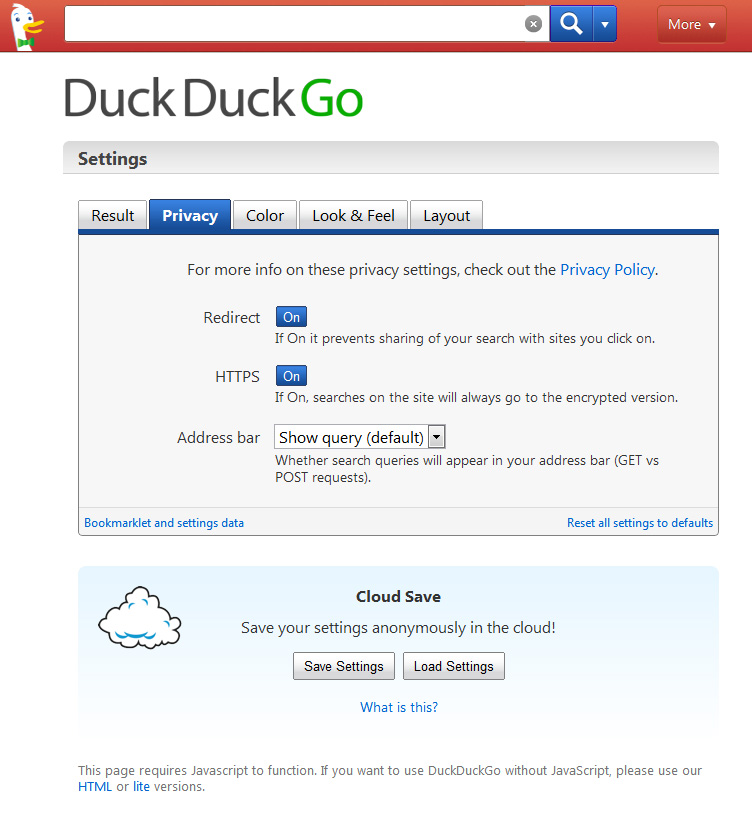Click the Cloud Save cloud icon
The height and width of the screenshot is (825, 752).
(139, 617)
